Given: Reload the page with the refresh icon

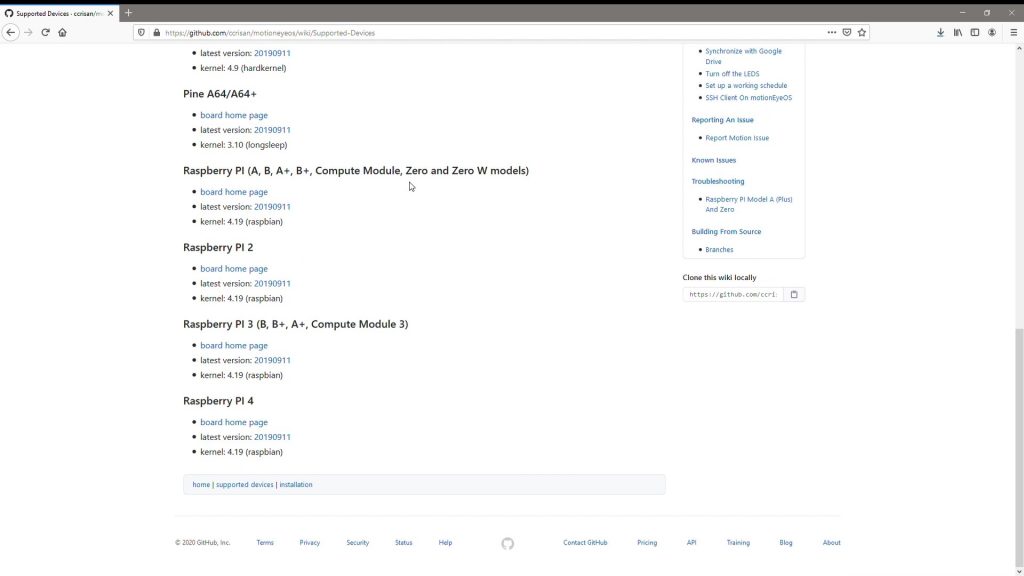Looking at the screenshot, I should click(45, 32).
